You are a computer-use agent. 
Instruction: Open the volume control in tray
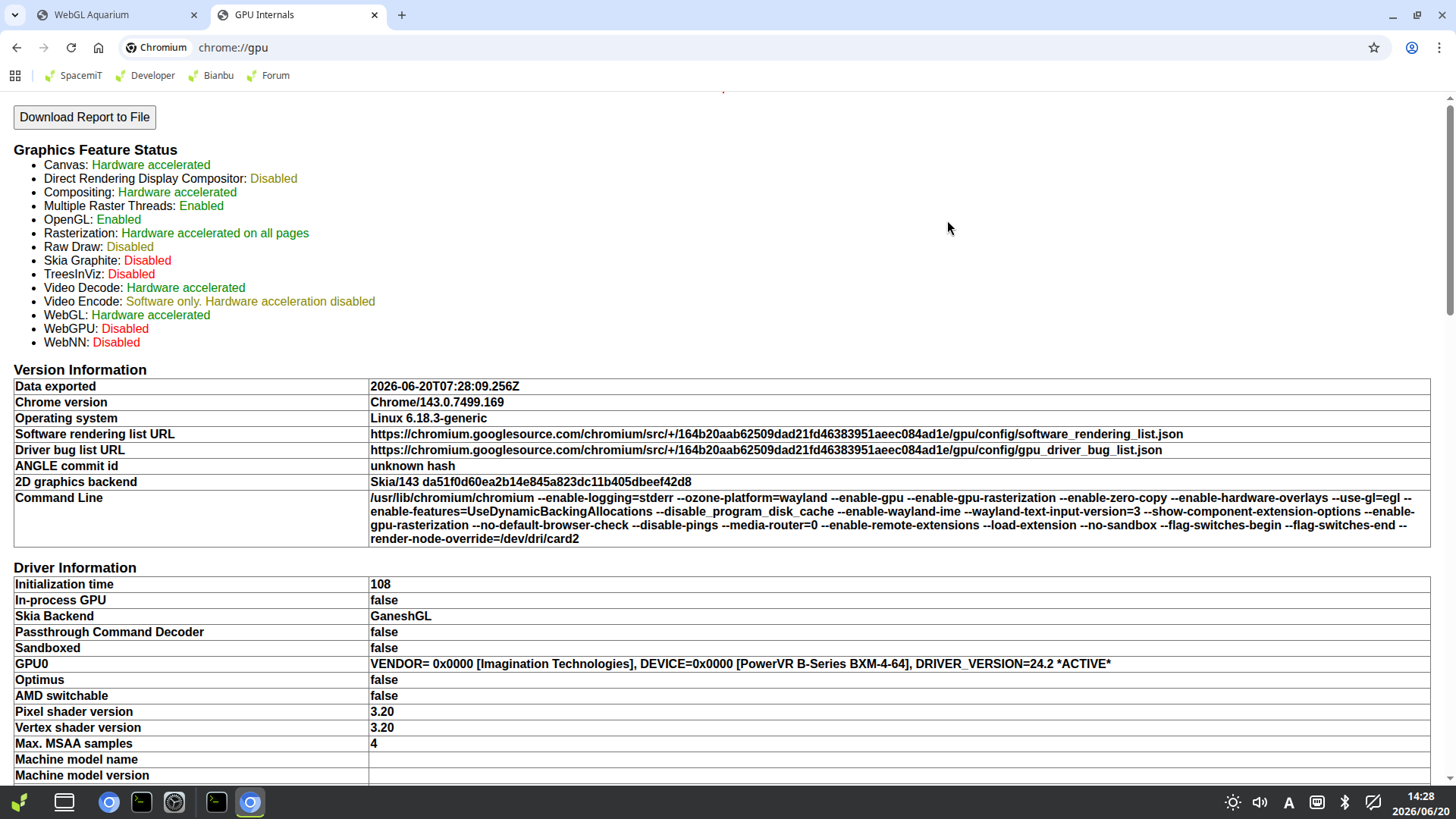(x=1260, y=802)
